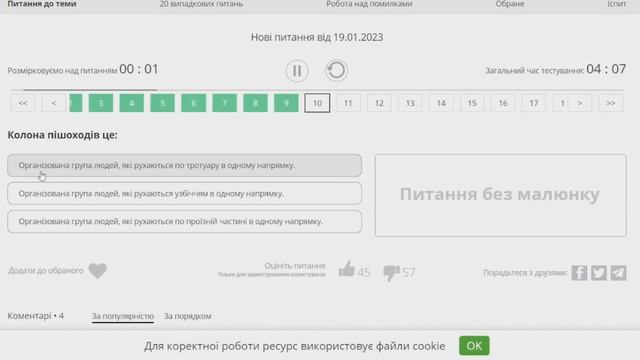Sort comments За популярністю
The image size is (640, 360).
tap(123, 316)
